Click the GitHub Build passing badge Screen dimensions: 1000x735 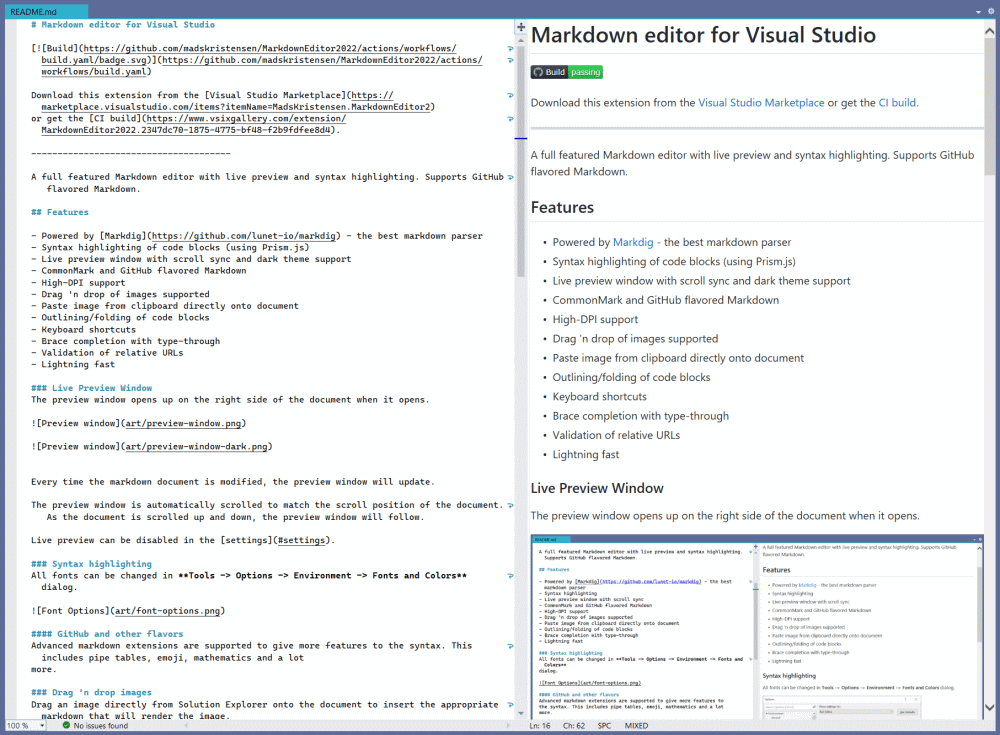click(566, 72)
